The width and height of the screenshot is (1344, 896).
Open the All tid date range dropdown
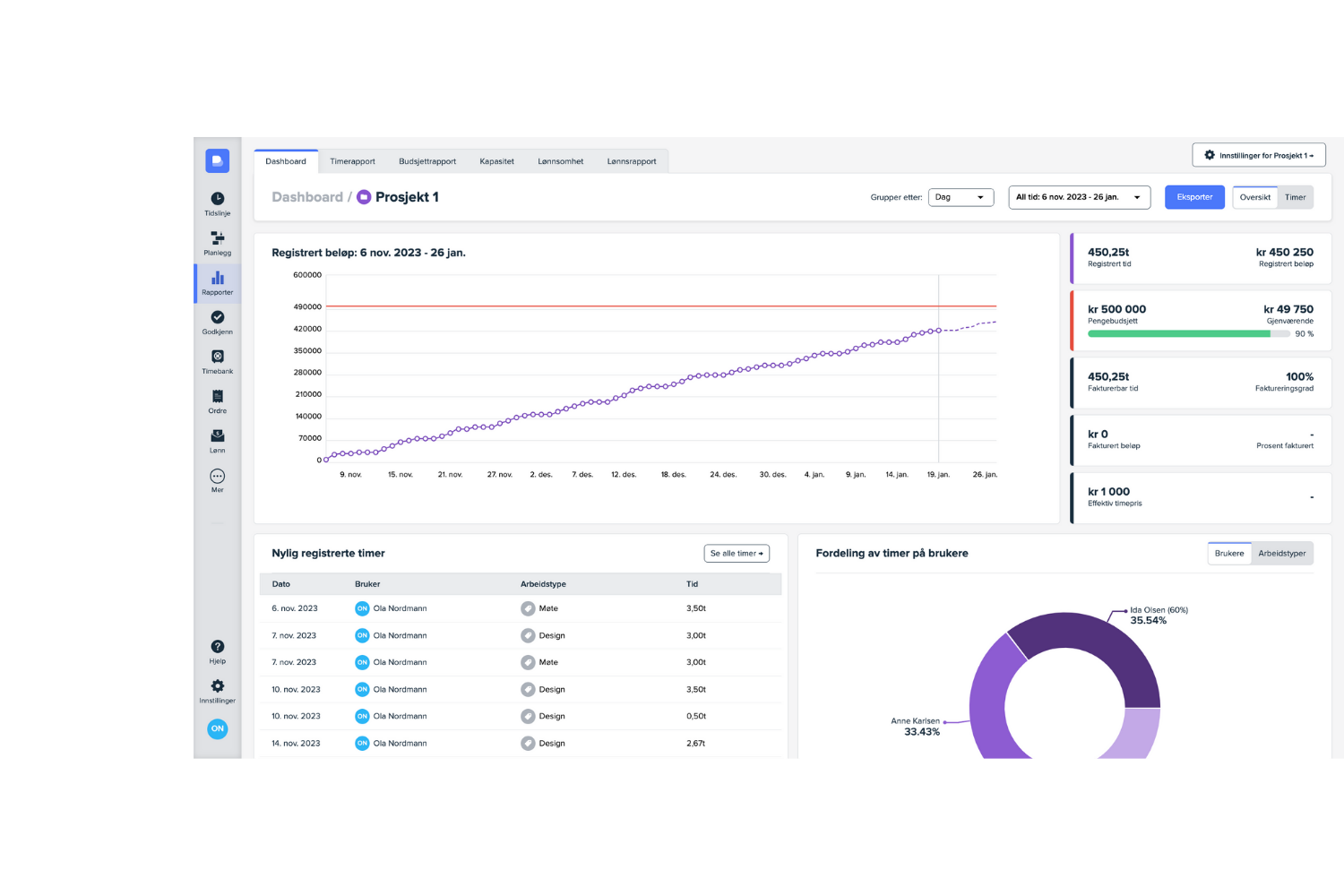click(x=1079, y=197)
